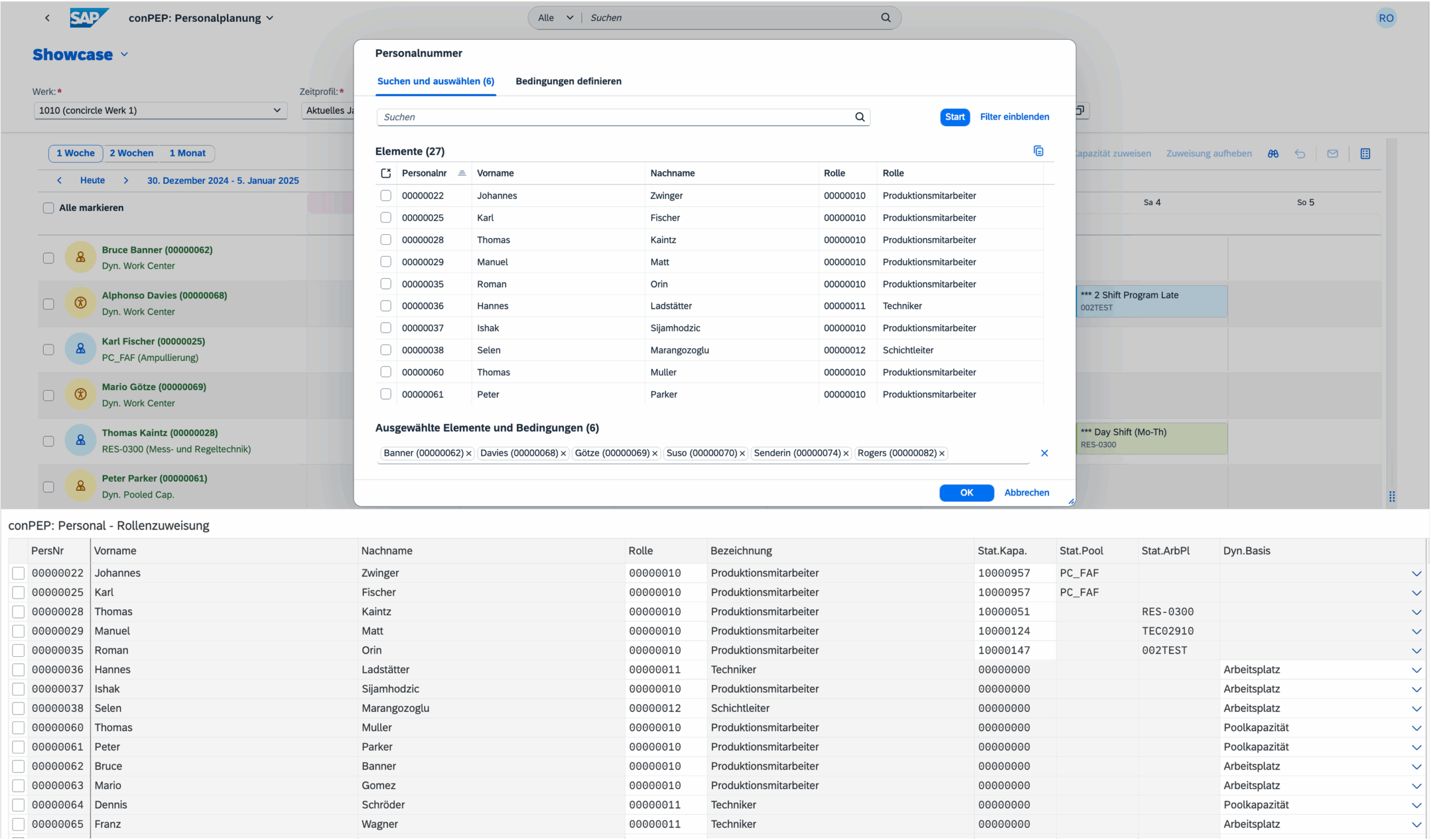Image resolution: width=1431 pixels, height=840 pixels.
Task: Expand the Showcase variant dropdown
Action: [x=124, y=55]
